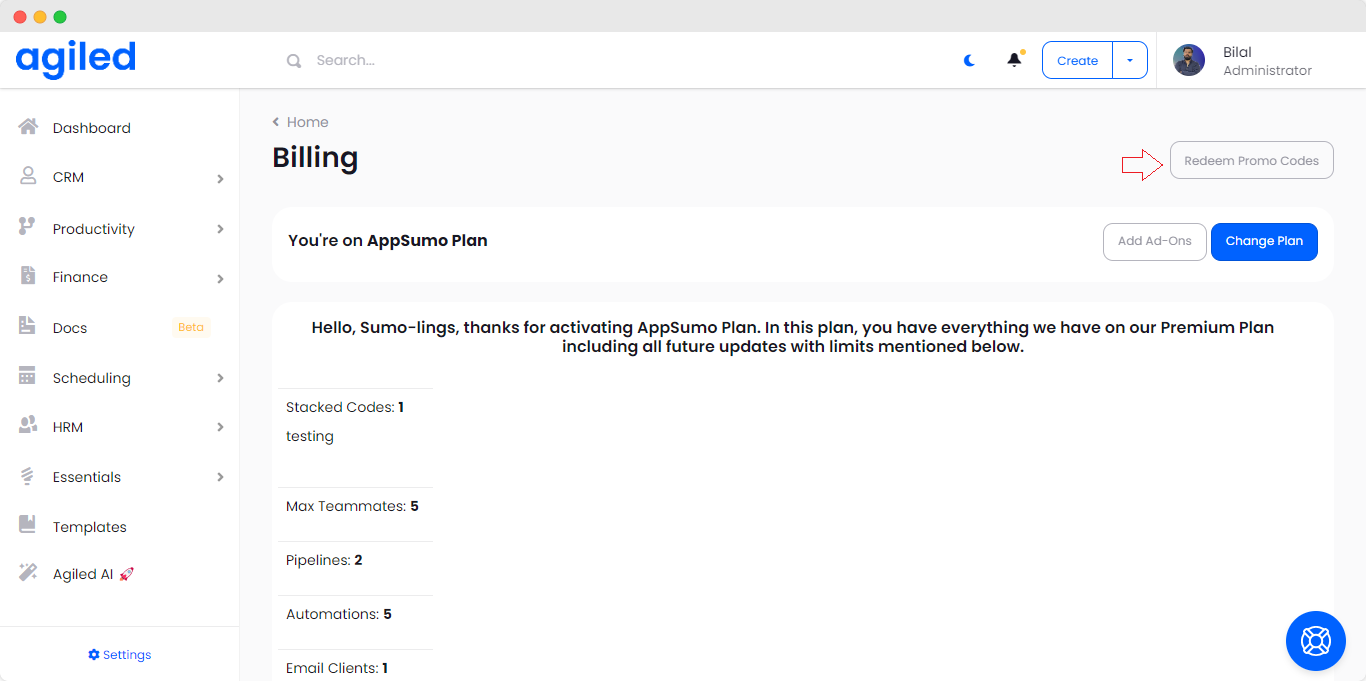Click the life-ring support chat icon
The width and height of the screenshot is (1366, 681).
1315,640
